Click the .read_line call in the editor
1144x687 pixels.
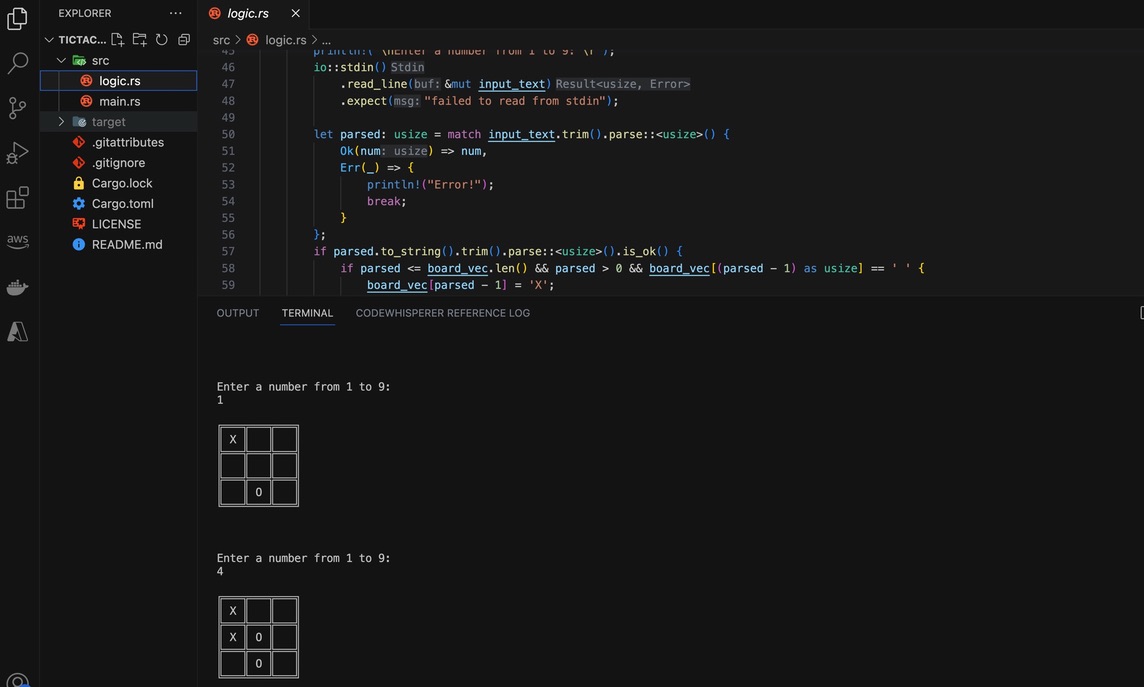pyautogui.click(x=374, y=84)
